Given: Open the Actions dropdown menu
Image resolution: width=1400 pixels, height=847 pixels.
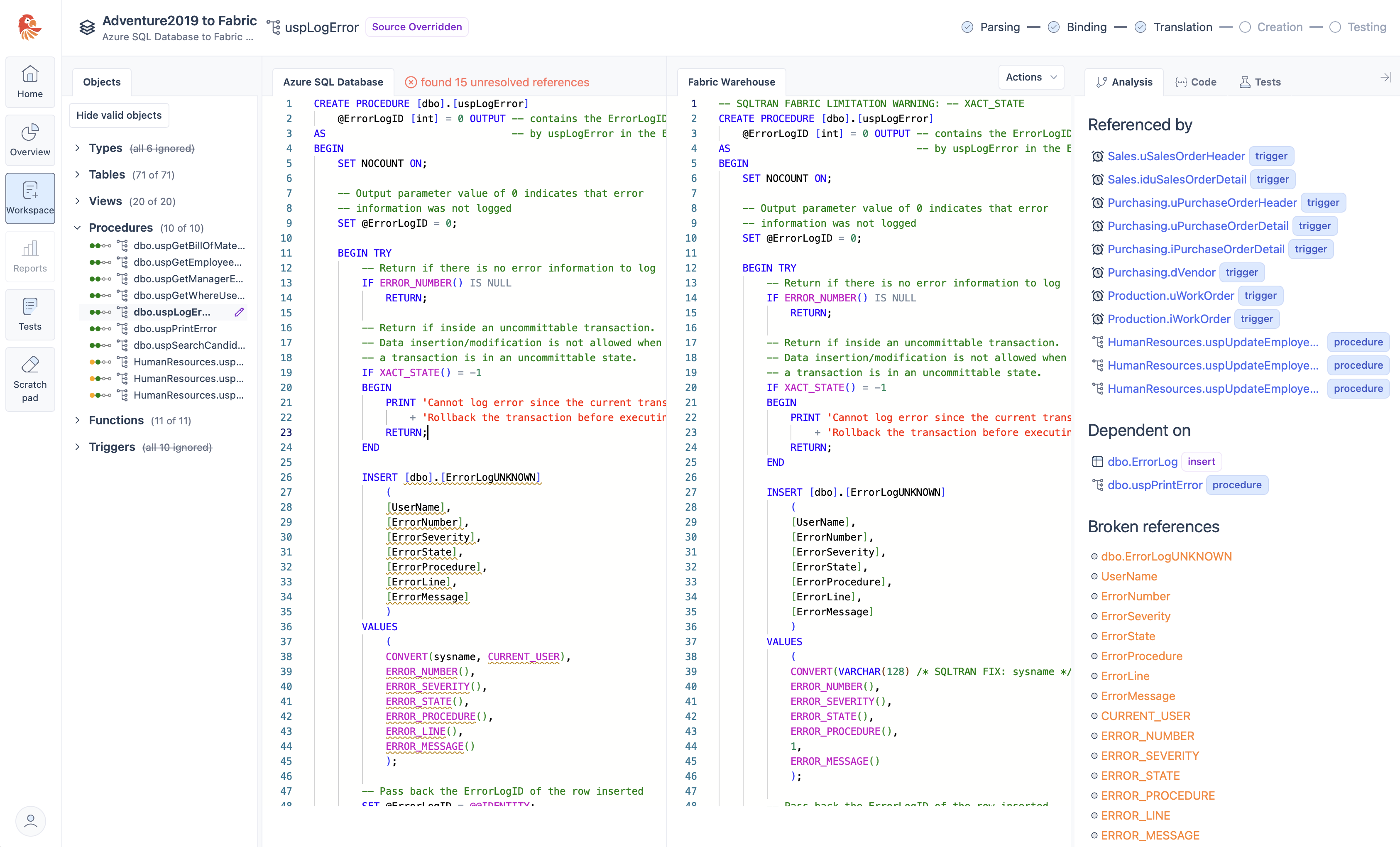Looking at the screenshot, I should pos(1030,77).
